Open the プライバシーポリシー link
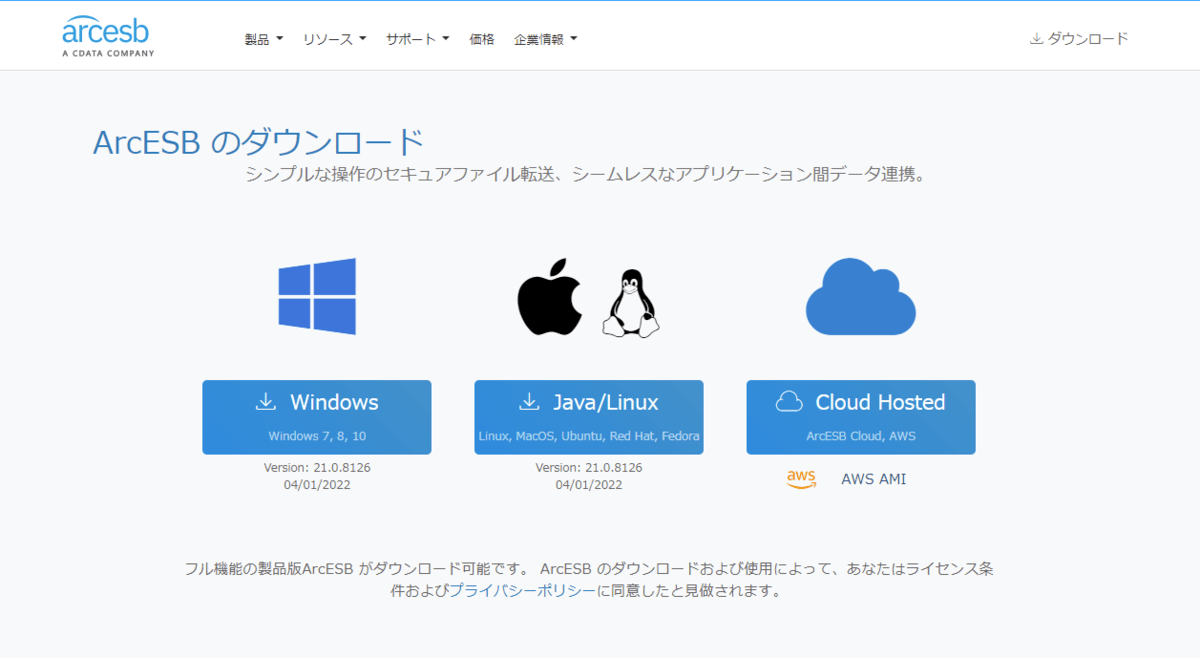The image size is (1200, 658). (522, 591)
